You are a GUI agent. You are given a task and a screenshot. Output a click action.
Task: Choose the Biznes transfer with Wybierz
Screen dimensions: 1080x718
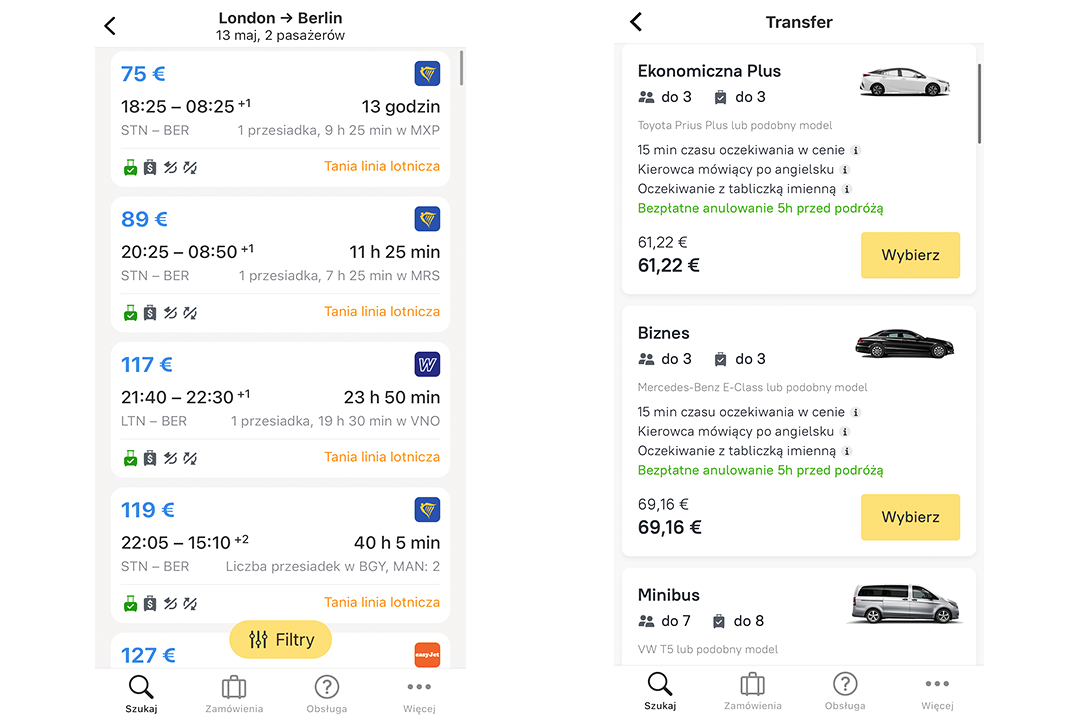click(x=910, y=517)
